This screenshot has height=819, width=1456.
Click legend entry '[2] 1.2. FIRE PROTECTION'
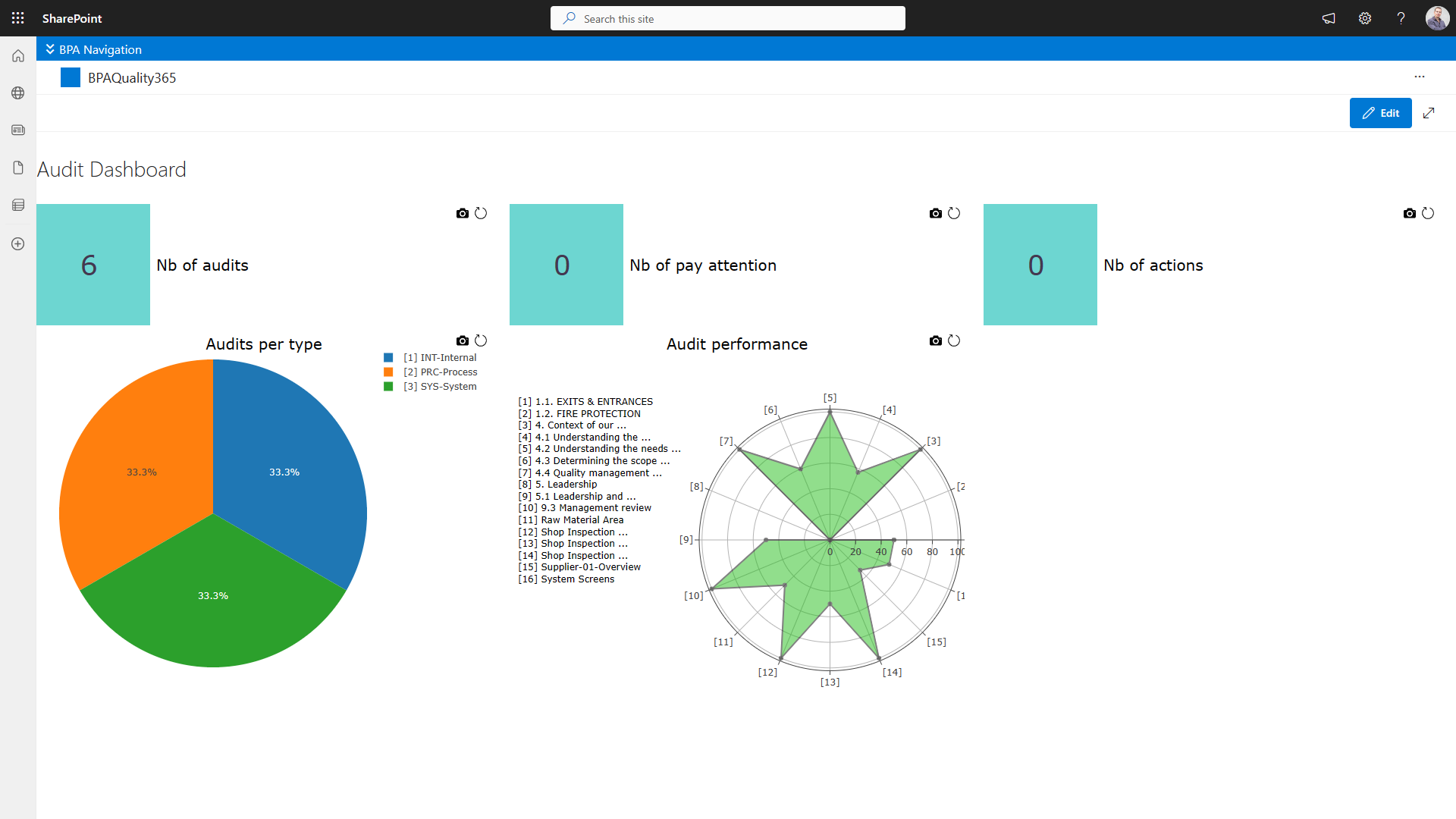tap(579, 414)
